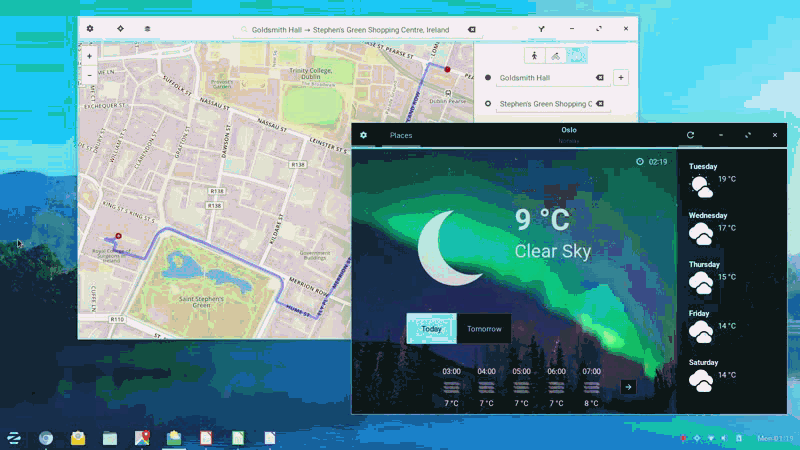The width and height of the screenshot is (800, 450).
Task: Open the mail app from the taskbar
Action: (x=78, y=438)
